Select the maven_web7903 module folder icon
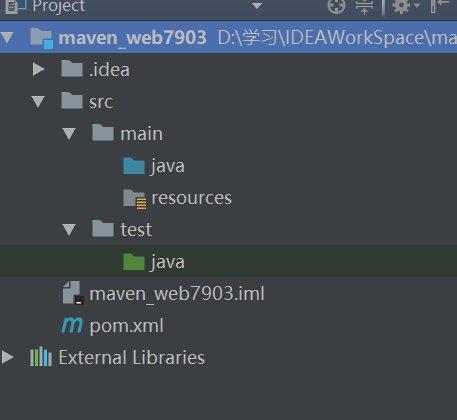The image size is (457, 420). pos(41,38)
